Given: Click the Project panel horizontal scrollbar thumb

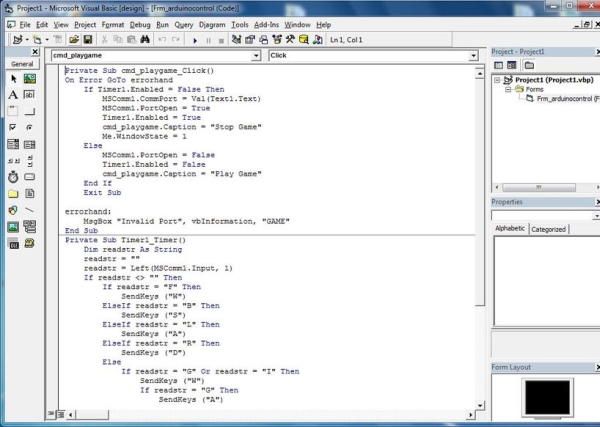Looking at the screenshot, I should (539, 187).
